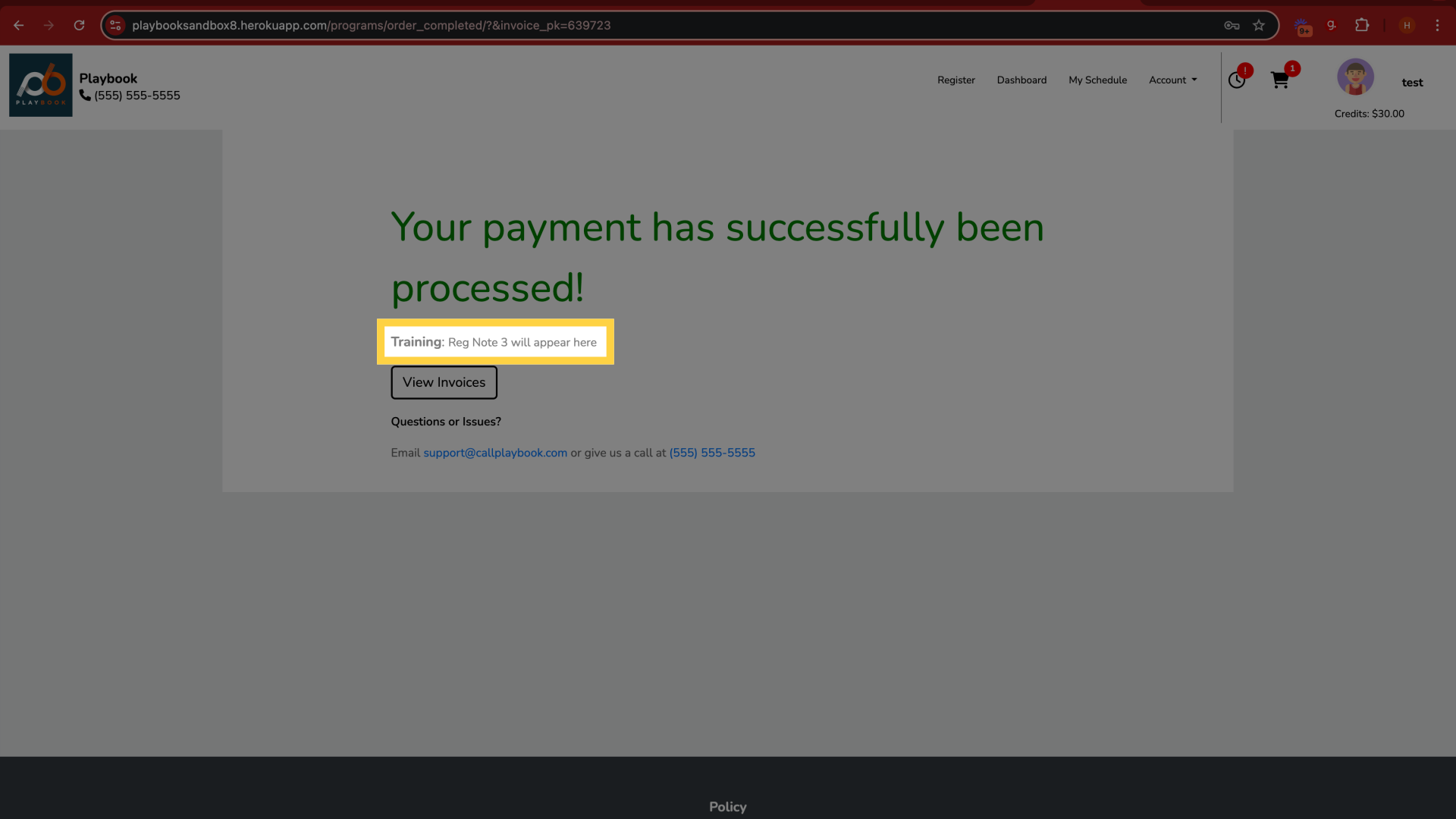Open the Dashboard navigation menu item
Screen dimensions: 1456x819
[1021, 79]
